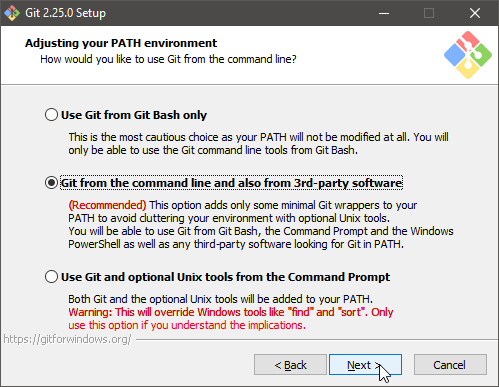Image resolution: width=499 pixels, height=387 pixels.
Task: Cancel the Git installation
Action: pos(450,365)
